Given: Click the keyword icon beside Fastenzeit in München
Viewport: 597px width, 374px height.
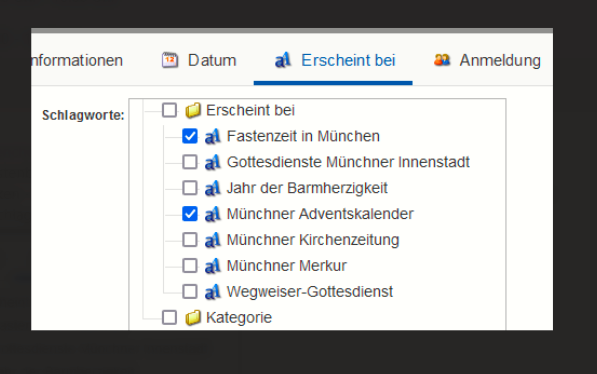Looking at the screenshot, I should point(212,136).
